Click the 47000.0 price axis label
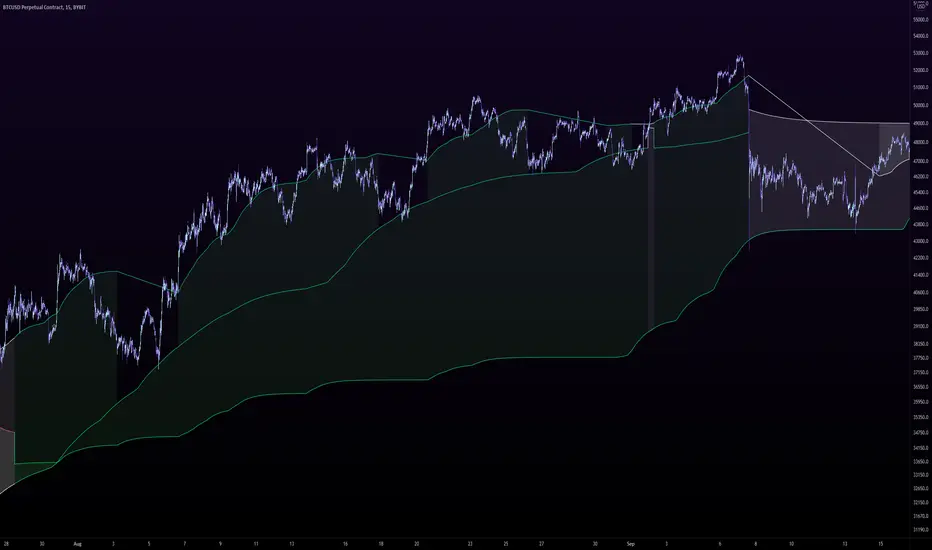932x550 pixels. click(x=921, y=161)
